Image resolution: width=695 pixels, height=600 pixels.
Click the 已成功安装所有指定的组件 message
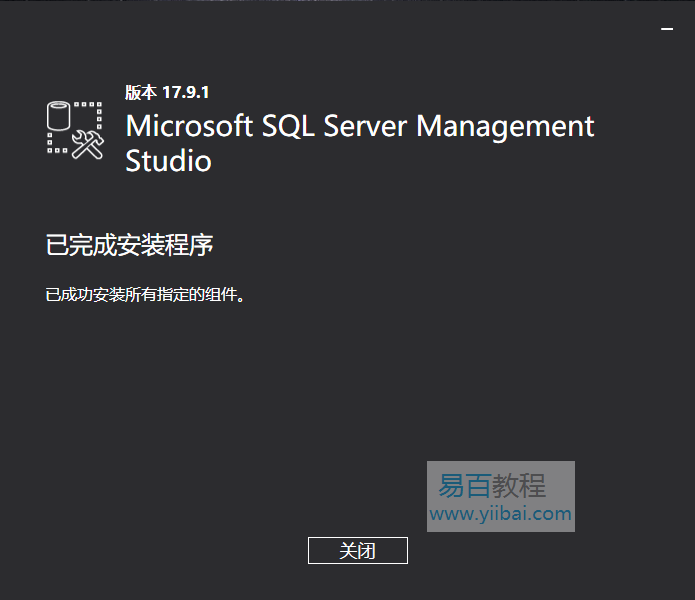pos(145,296)
